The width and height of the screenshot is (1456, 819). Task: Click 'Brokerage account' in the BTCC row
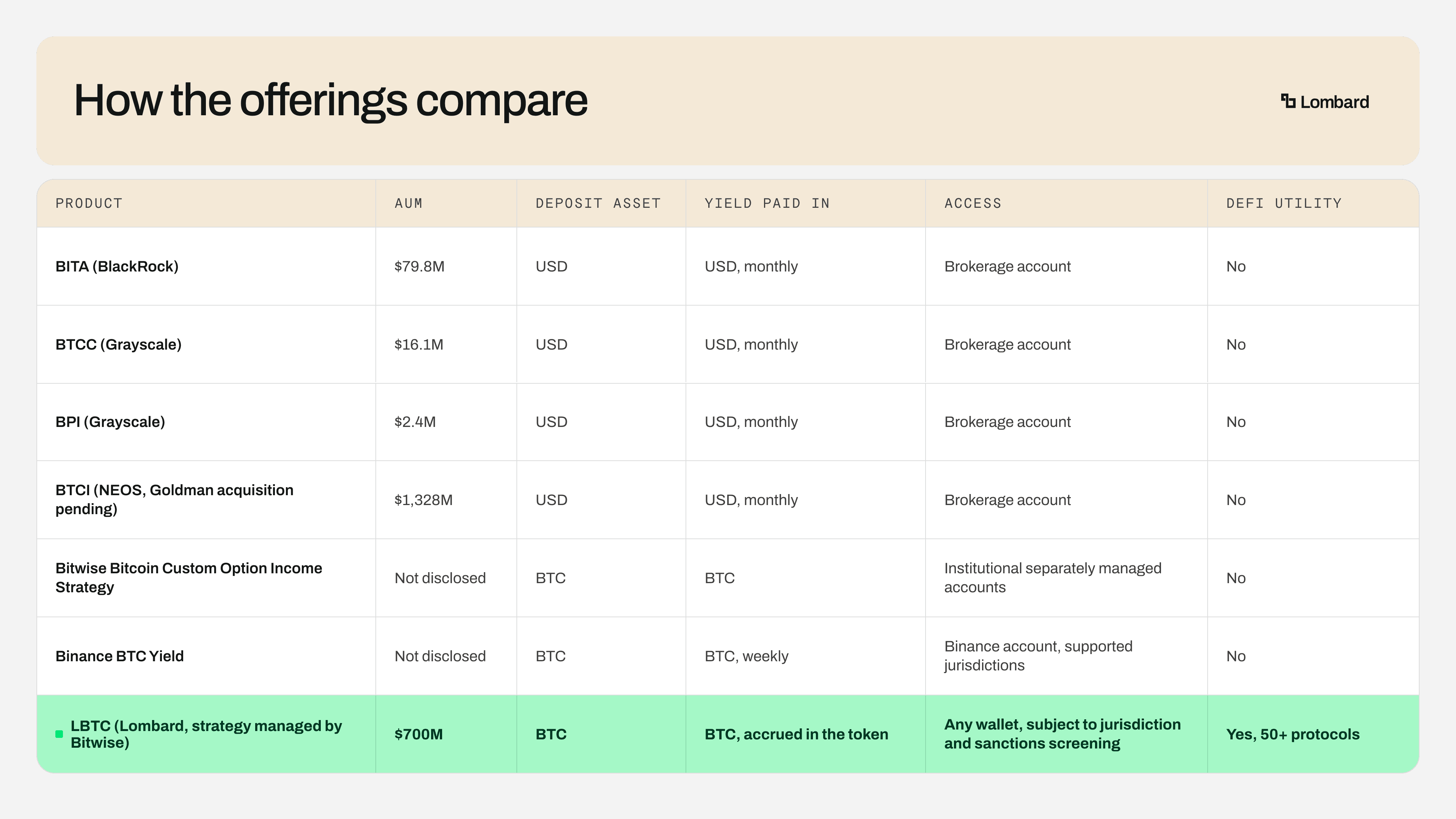pyautogui.click(x=1008, y=344)
